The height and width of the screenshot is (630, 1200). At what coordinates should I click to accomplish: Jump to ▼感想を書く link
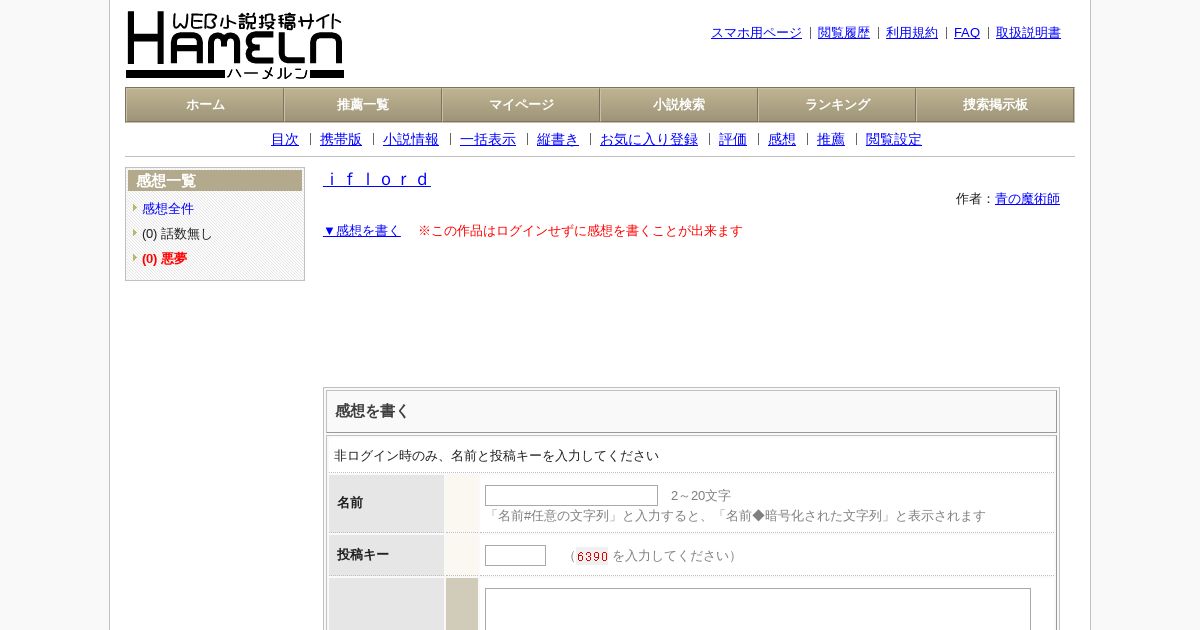tap(362, 231)
